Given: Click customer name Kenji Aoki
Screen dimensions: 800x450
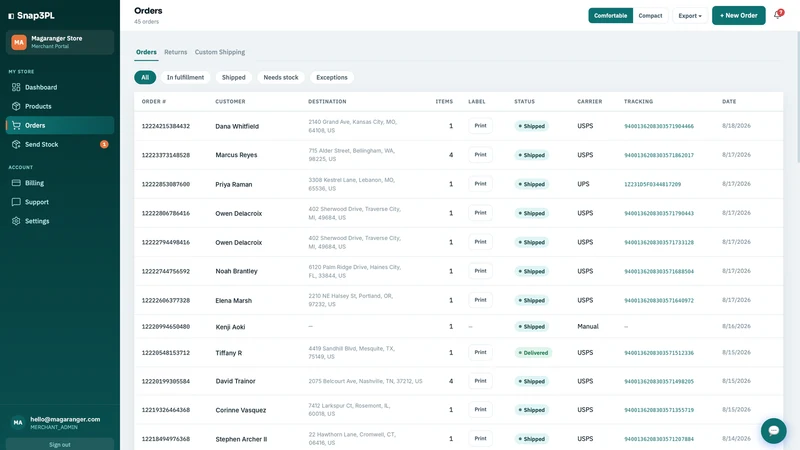Looking at the screenshot, I should coord(230,327).
